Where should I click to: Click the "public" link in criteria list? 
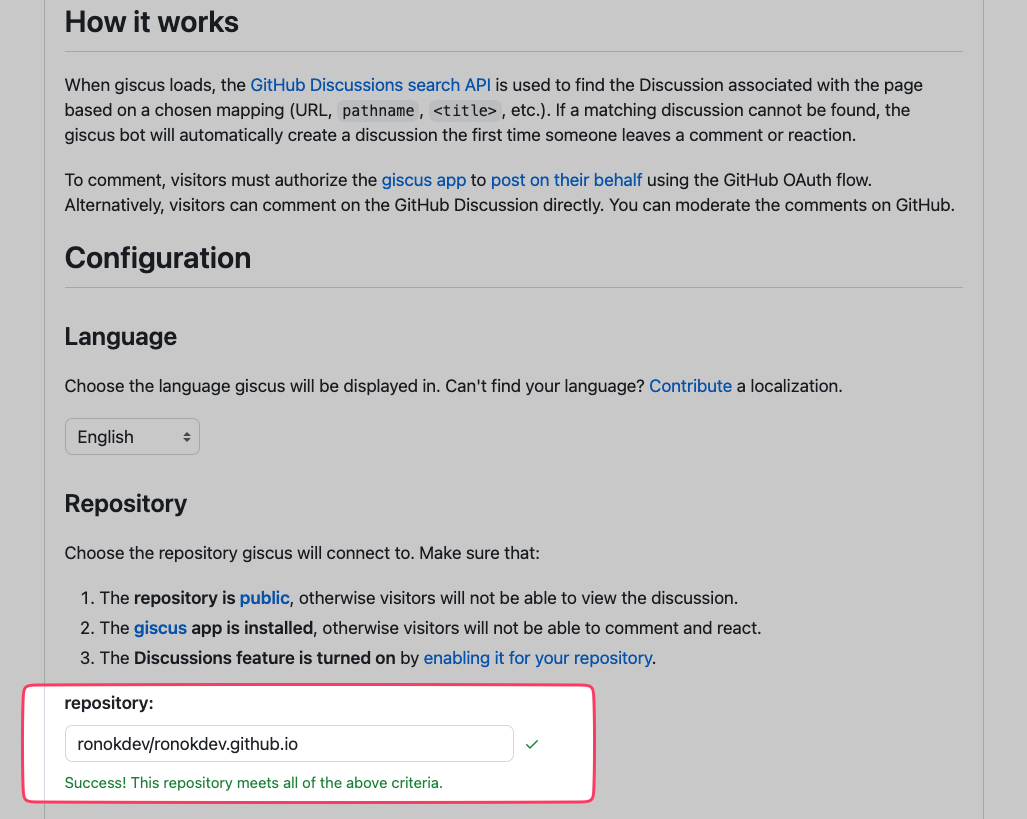point(264,598)
